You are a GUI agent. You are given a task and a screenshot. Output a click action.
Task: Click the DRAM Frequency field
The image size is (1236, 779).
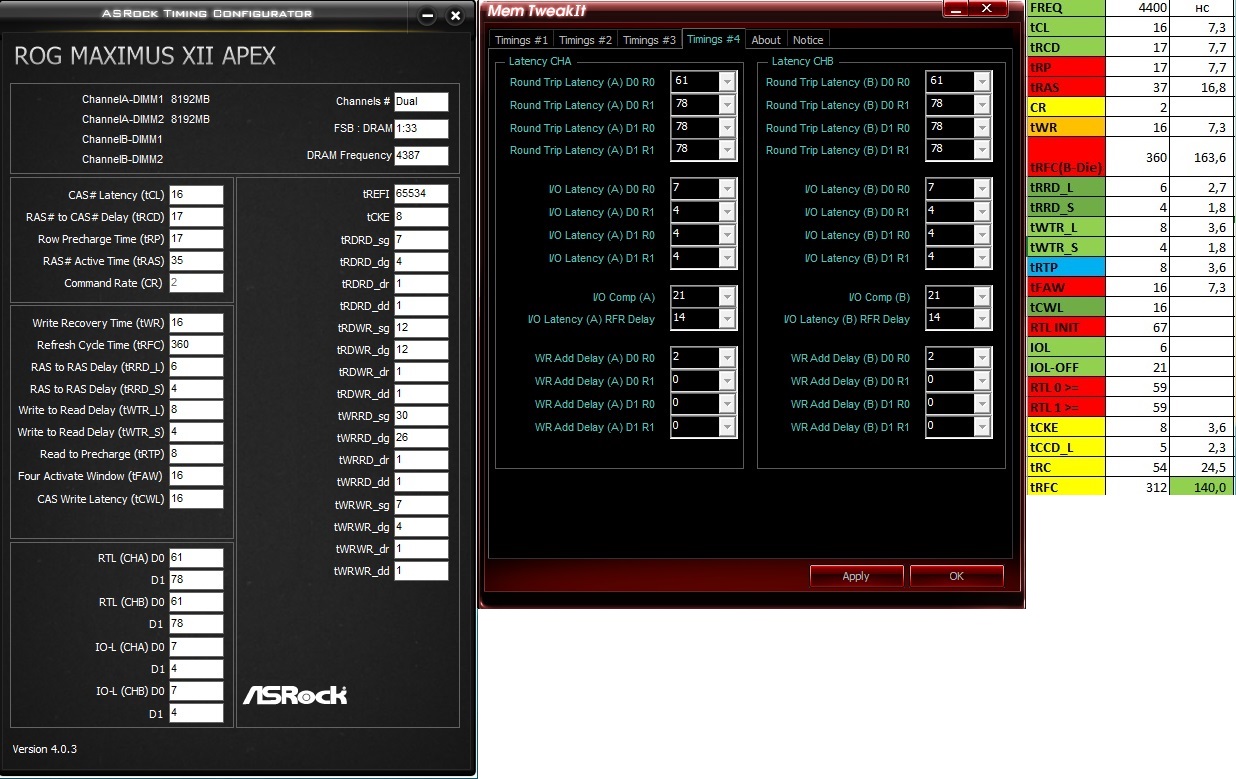(x=421, y=155)
